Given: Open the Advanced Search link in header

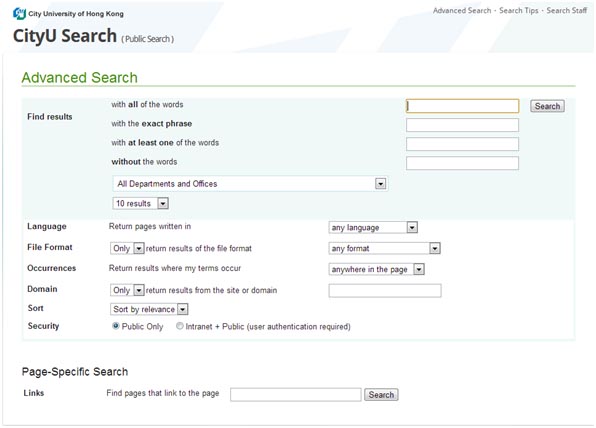Looking at the screenshot, I should point(462,11).
